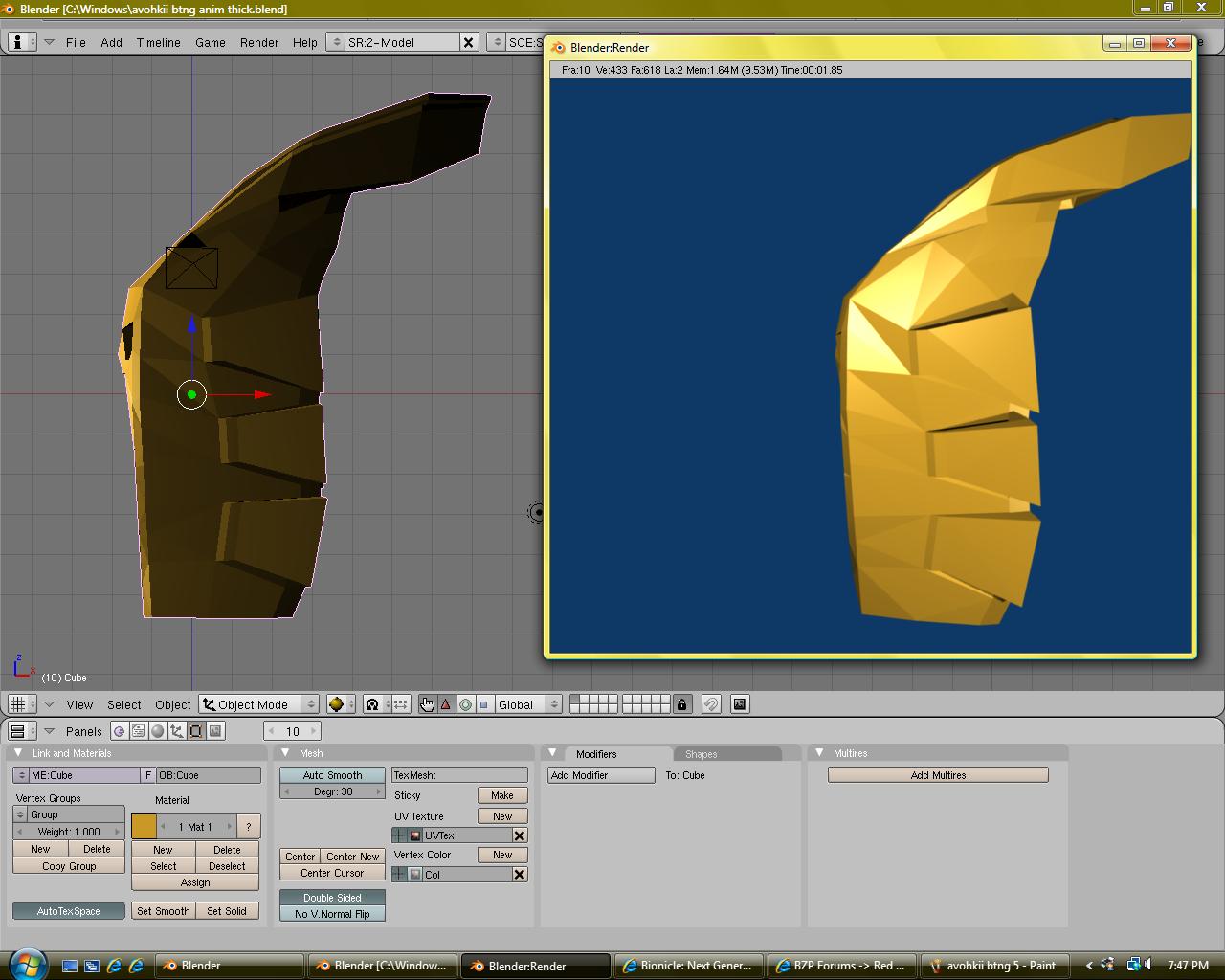The image size is (1225, 980).
Task: Select the rotate manipulator circle icon
Action: pyautogui.click(x=465, y=704)
